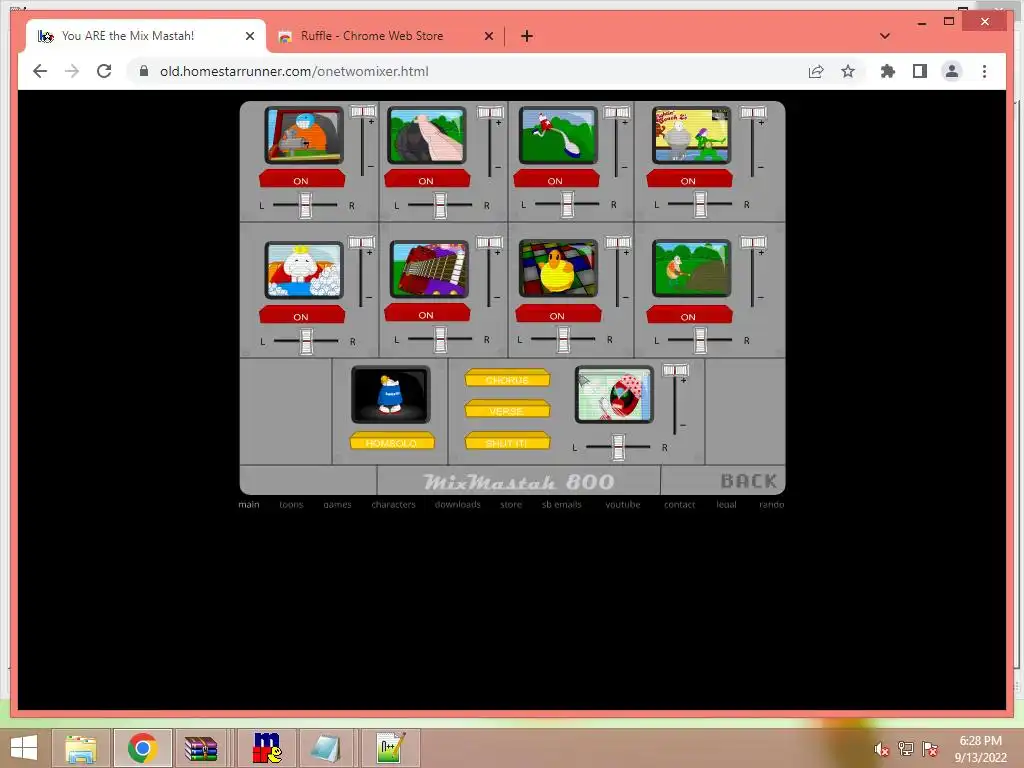Toggle ON button under hand-on-rock channel

[x=426, y=179]
